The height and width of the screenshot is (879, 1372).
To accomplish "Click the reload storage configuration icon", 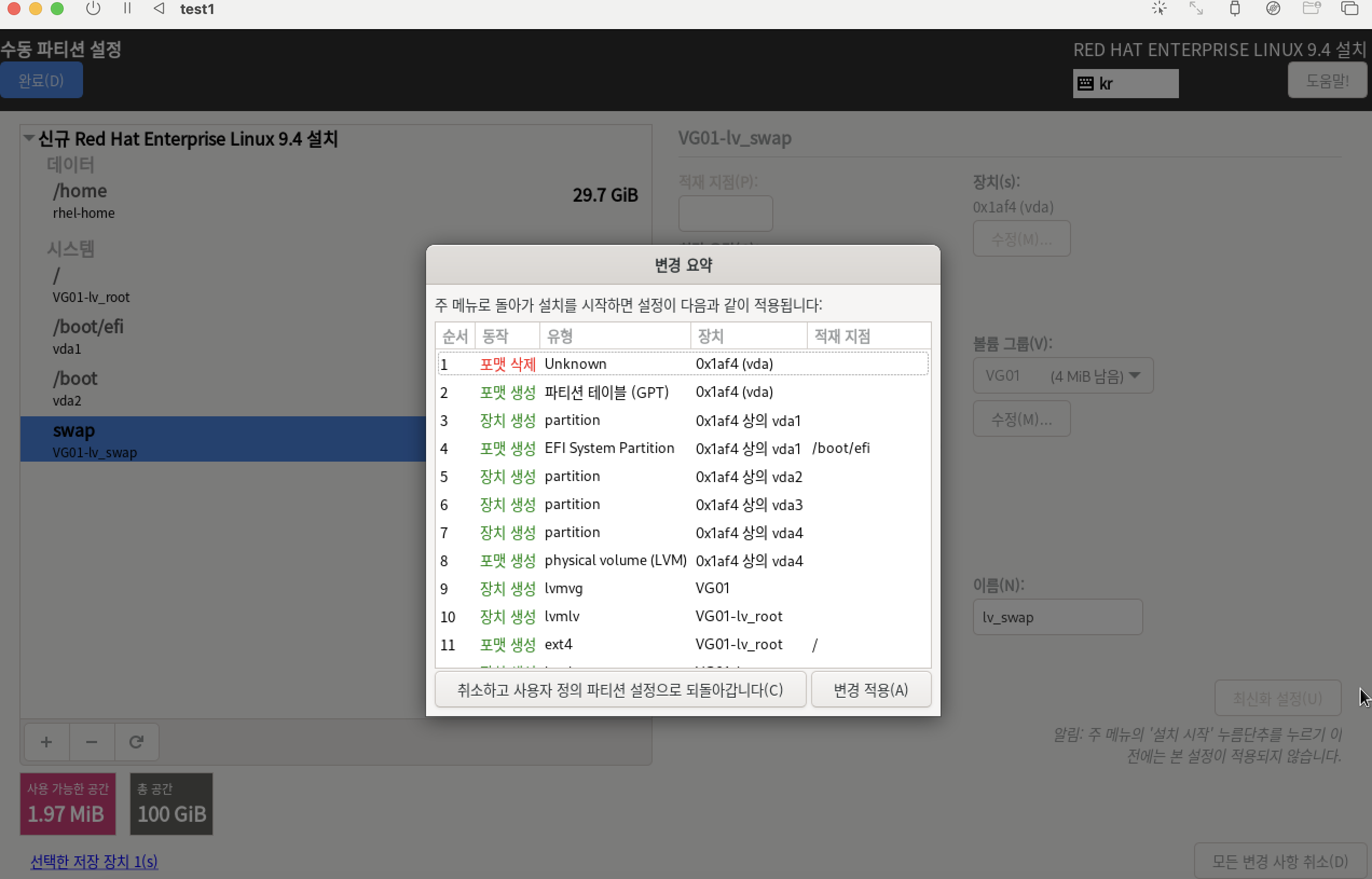I will pyautogui.click(x=136, y=741).
